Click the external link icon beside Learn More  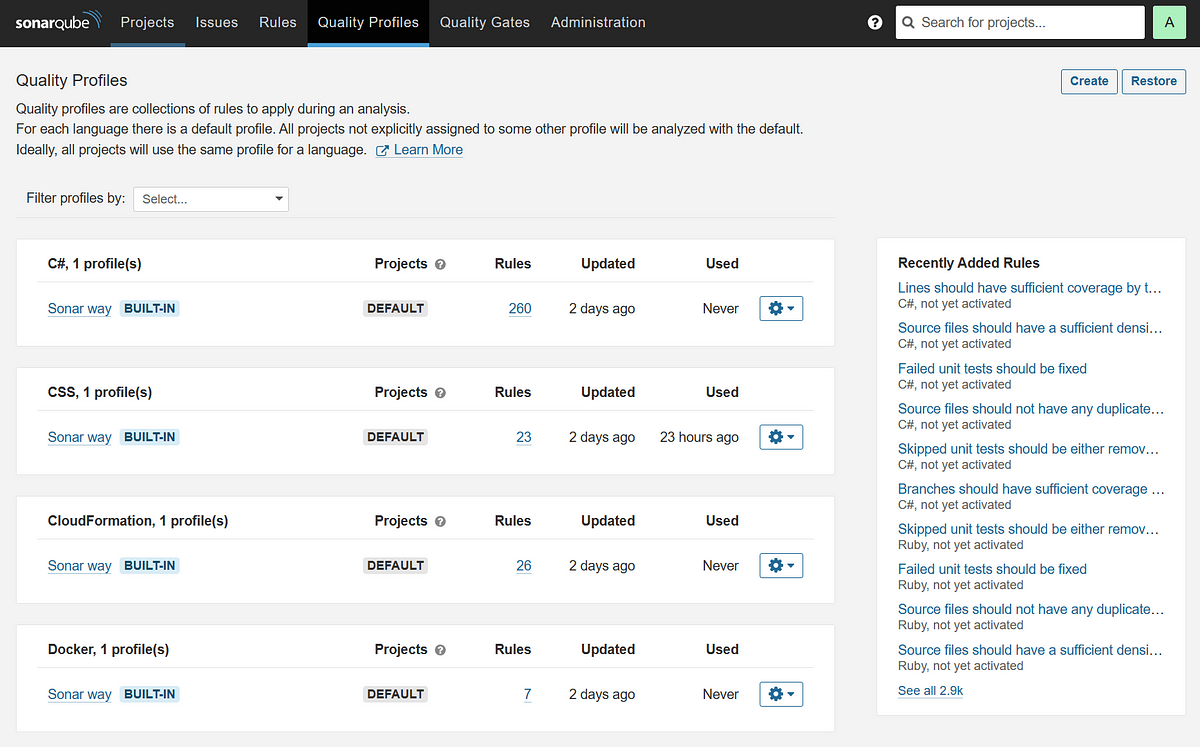[382, 149]
